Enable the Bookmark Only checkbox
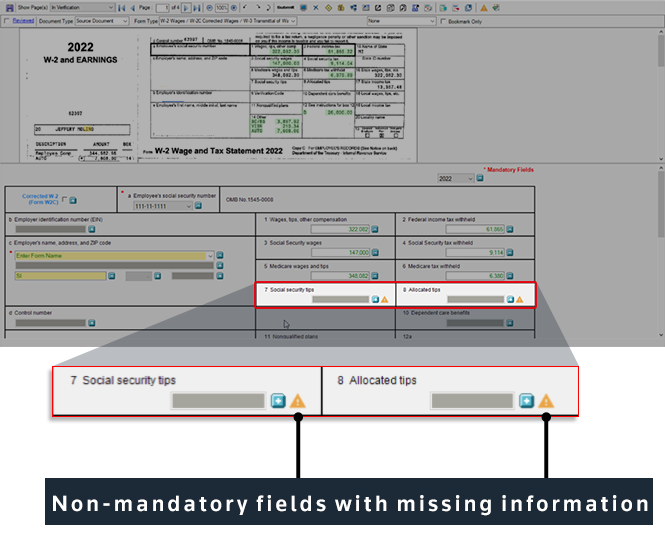Screen dimensions: 665x547 click(443, 21)
